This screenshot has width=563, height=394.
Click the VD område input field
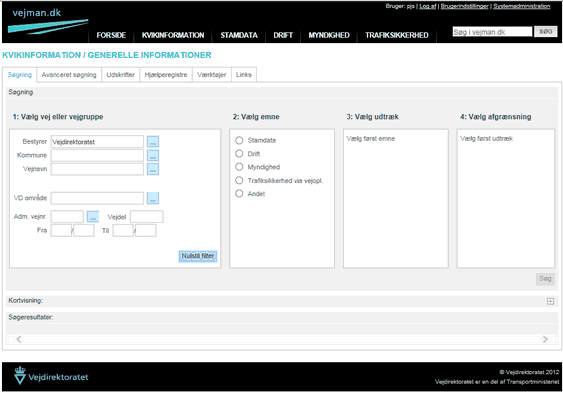click(x=97, y=198)
